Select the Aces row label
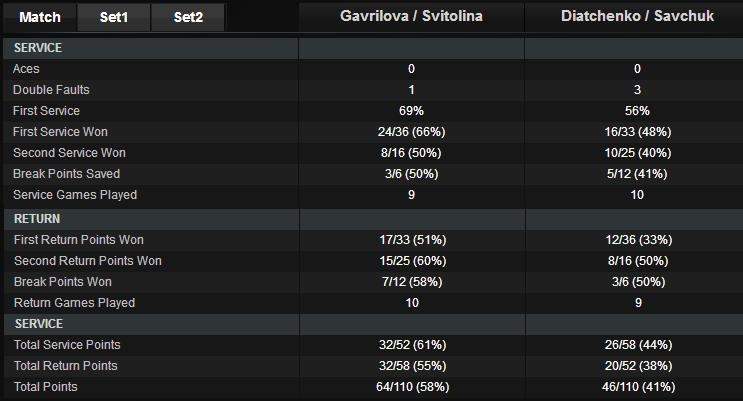This screenshot has width=743, height=401. [26, 68]
